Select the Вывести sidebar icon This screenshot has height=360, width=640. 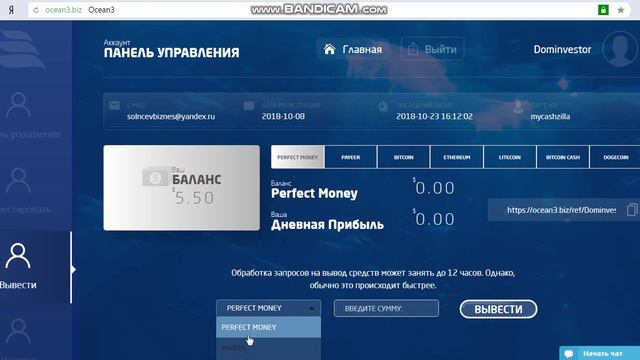pos(18,256)
